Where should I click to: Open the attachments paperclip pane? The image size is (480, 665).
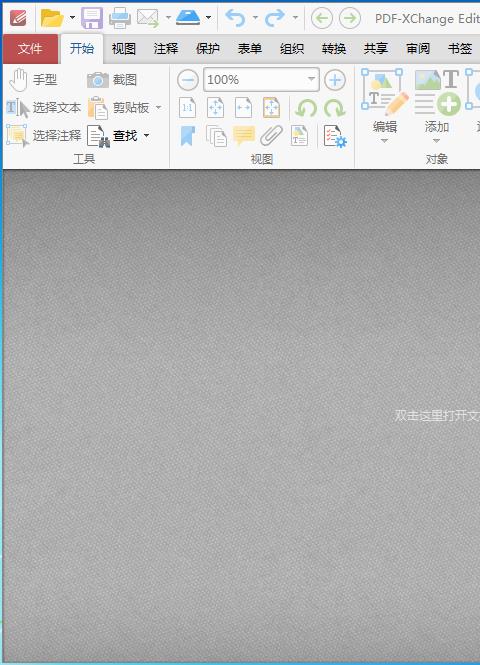271,136
